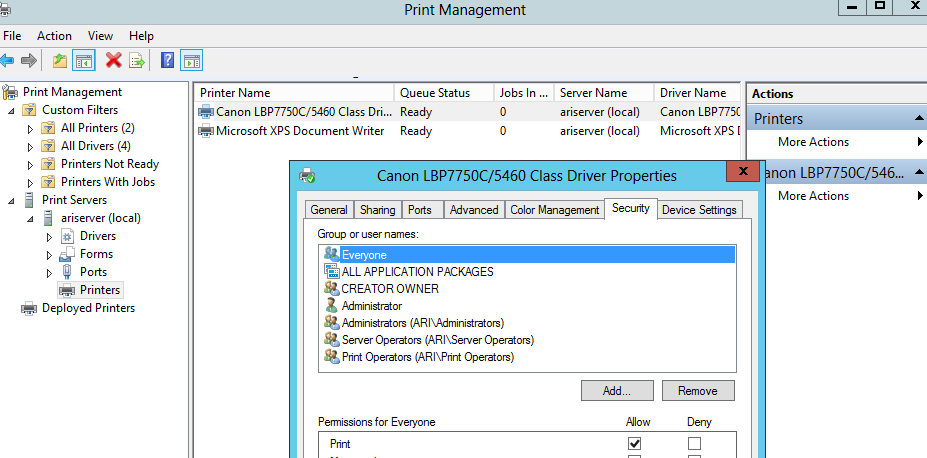The height and width of the screenshot is (458, 927).
Task: Click the Remove button
Action: pyautogui.click(x=698, y=391)
